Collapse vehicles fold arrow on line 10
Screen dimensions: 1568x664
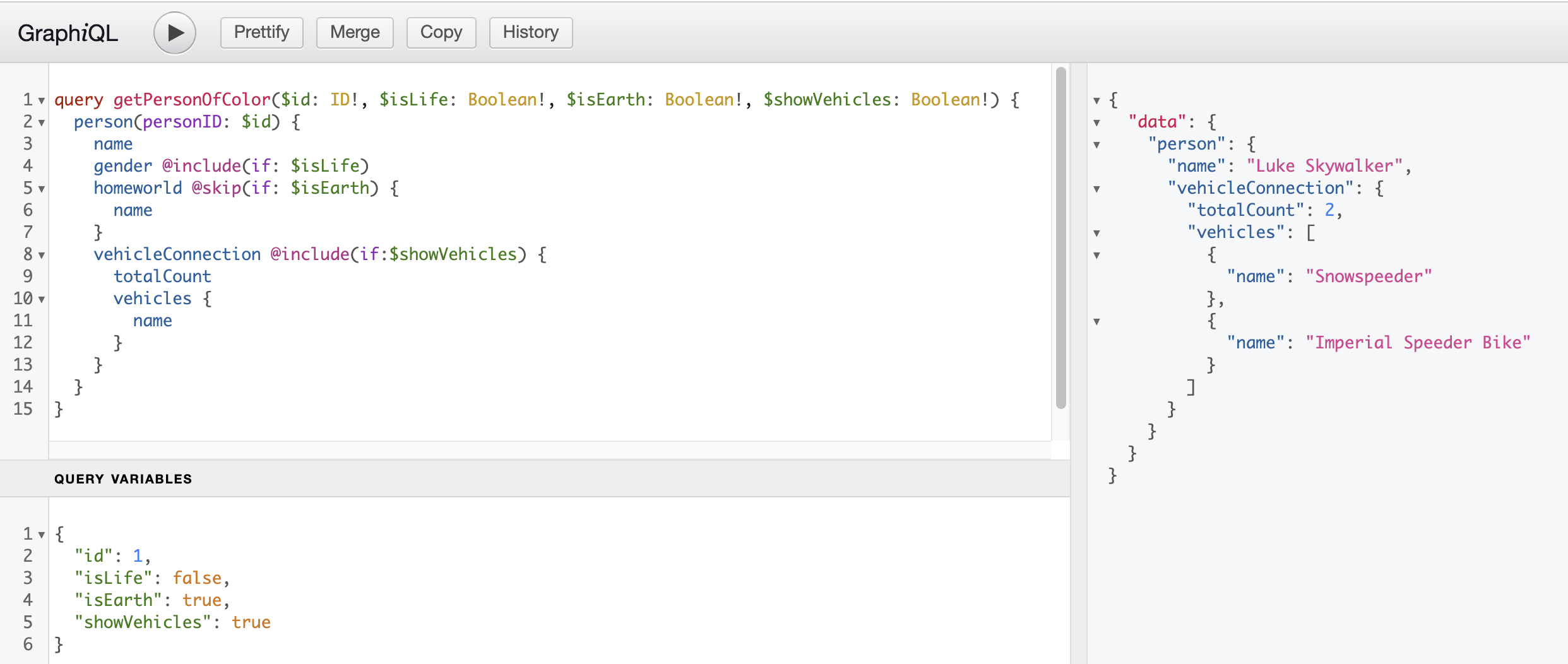click(x=42, y=299)
